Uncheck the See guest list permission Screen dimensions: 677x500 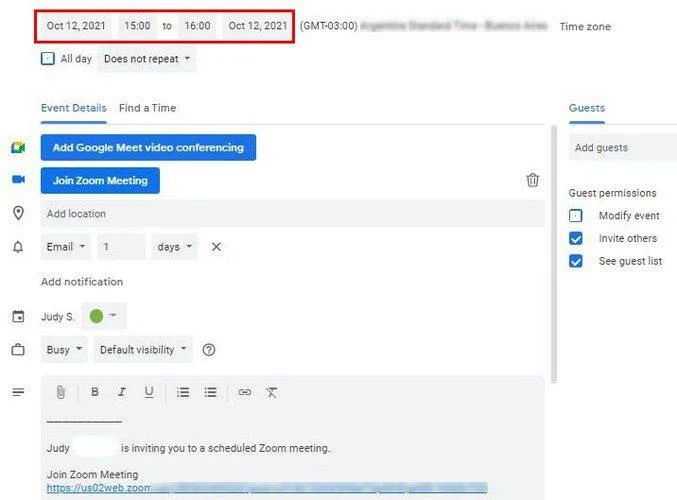point(576,261)
